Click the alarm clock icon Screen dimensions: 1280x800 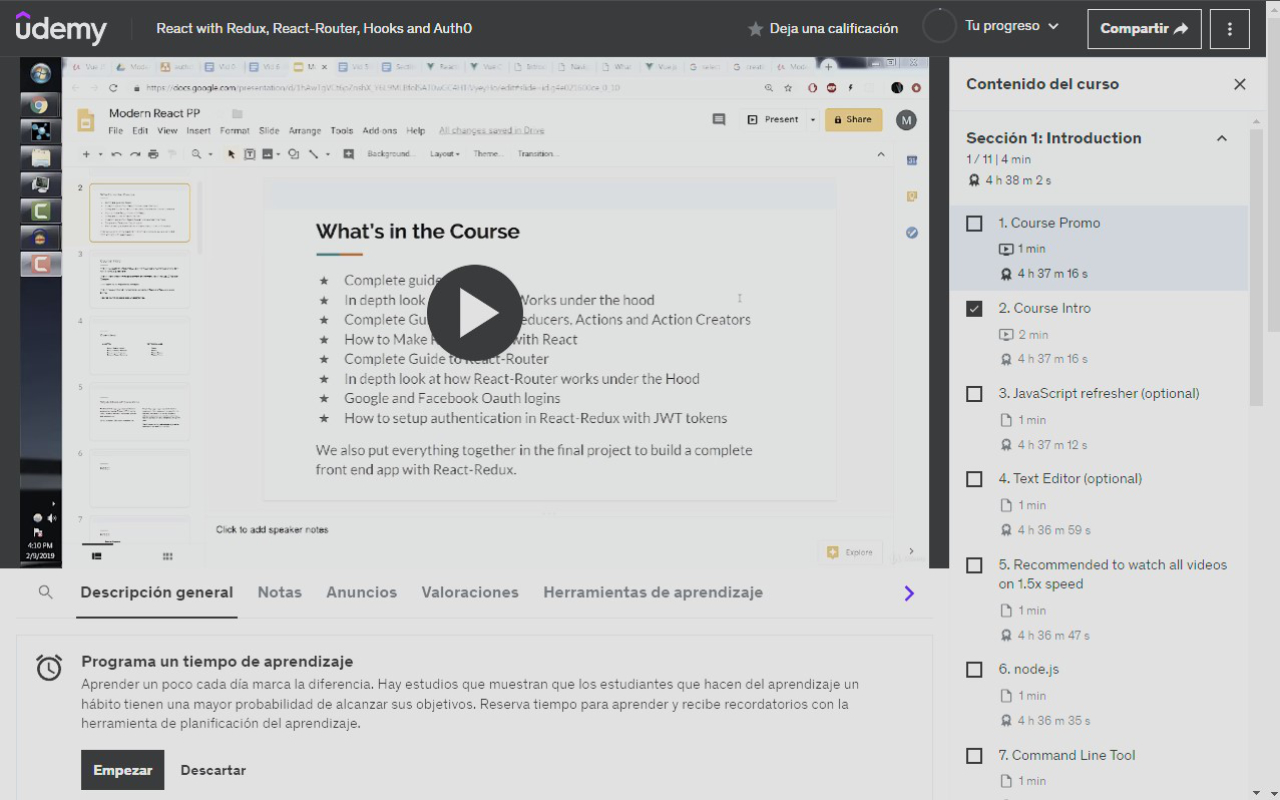[49, 668]
